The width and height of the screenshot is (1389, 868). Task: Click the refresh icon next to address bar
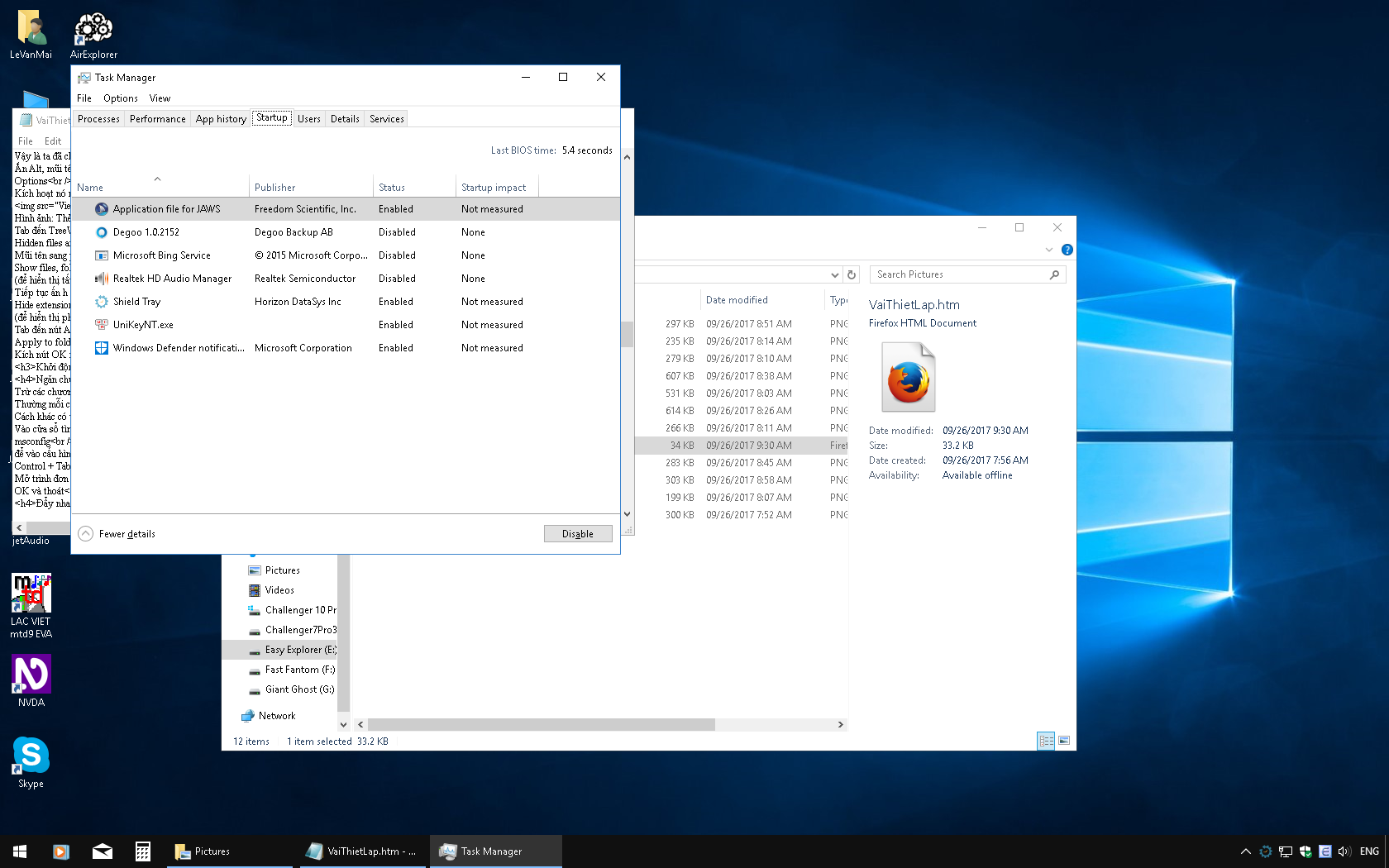(x=852, y=274)
